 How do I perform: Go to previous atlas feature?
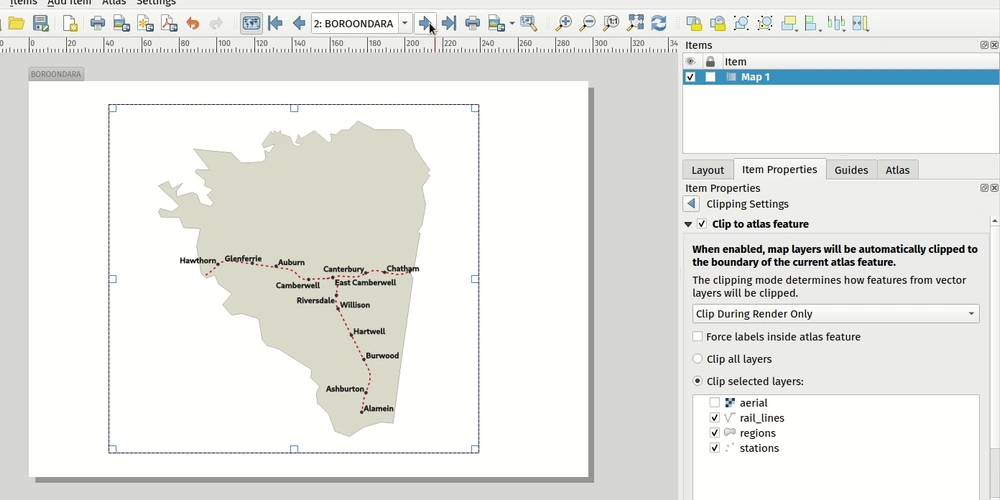coord(298,24)
